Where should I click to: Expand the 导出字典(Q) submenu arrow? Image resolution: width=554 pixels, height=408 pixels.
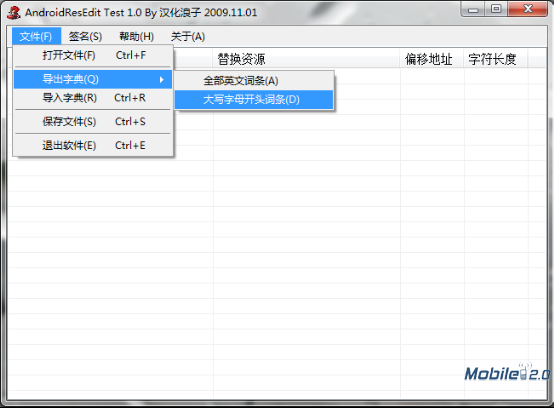[161, 79]
